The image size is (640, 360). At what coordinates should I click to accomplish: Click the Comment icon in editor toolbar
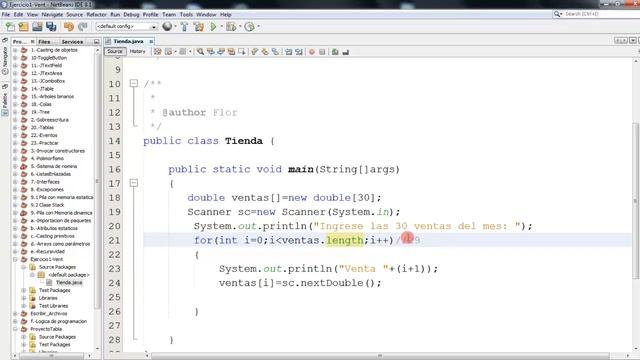click(335, 52)
